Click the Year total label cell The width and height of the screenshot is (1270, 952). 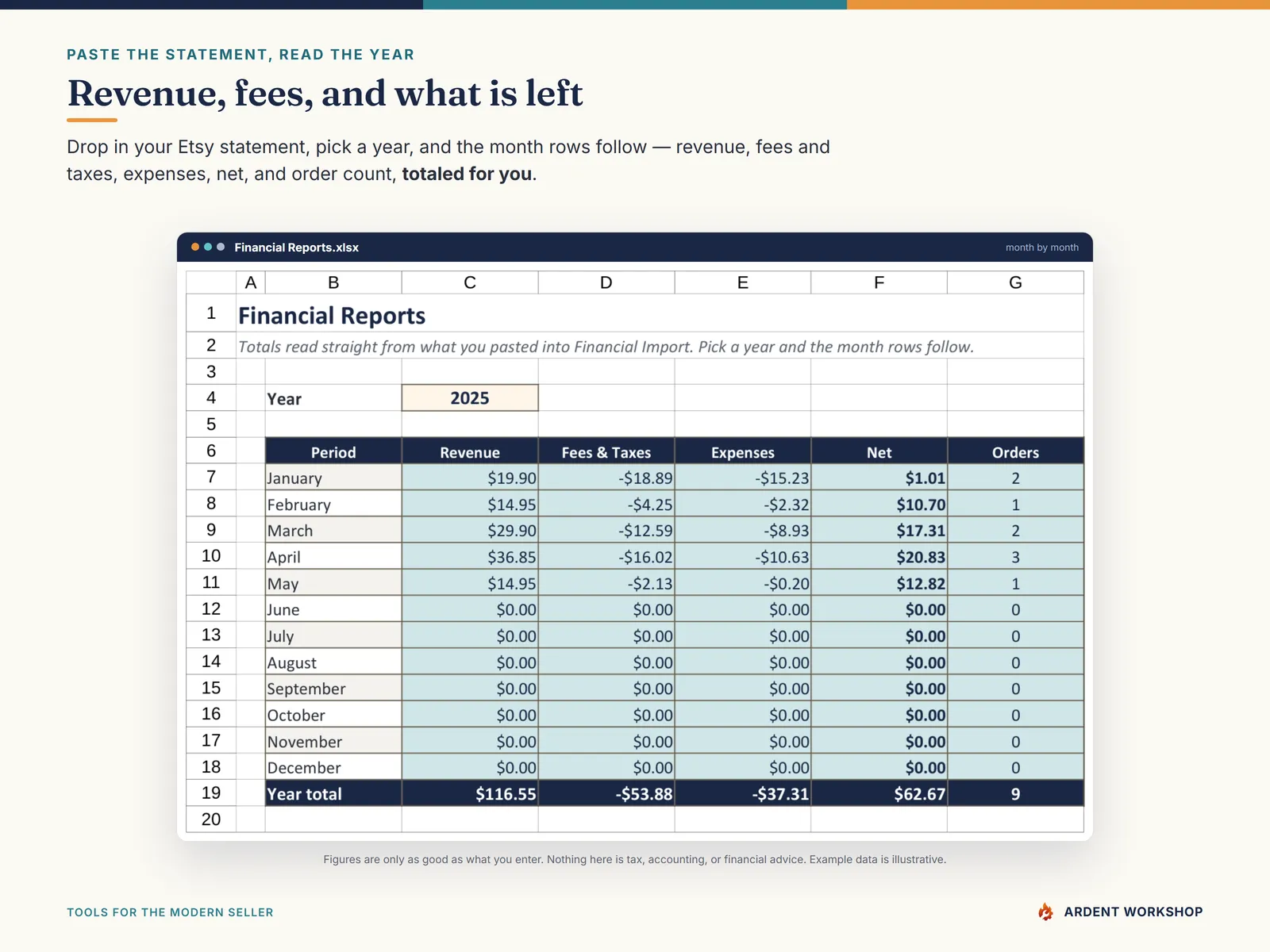click(333, 793)
